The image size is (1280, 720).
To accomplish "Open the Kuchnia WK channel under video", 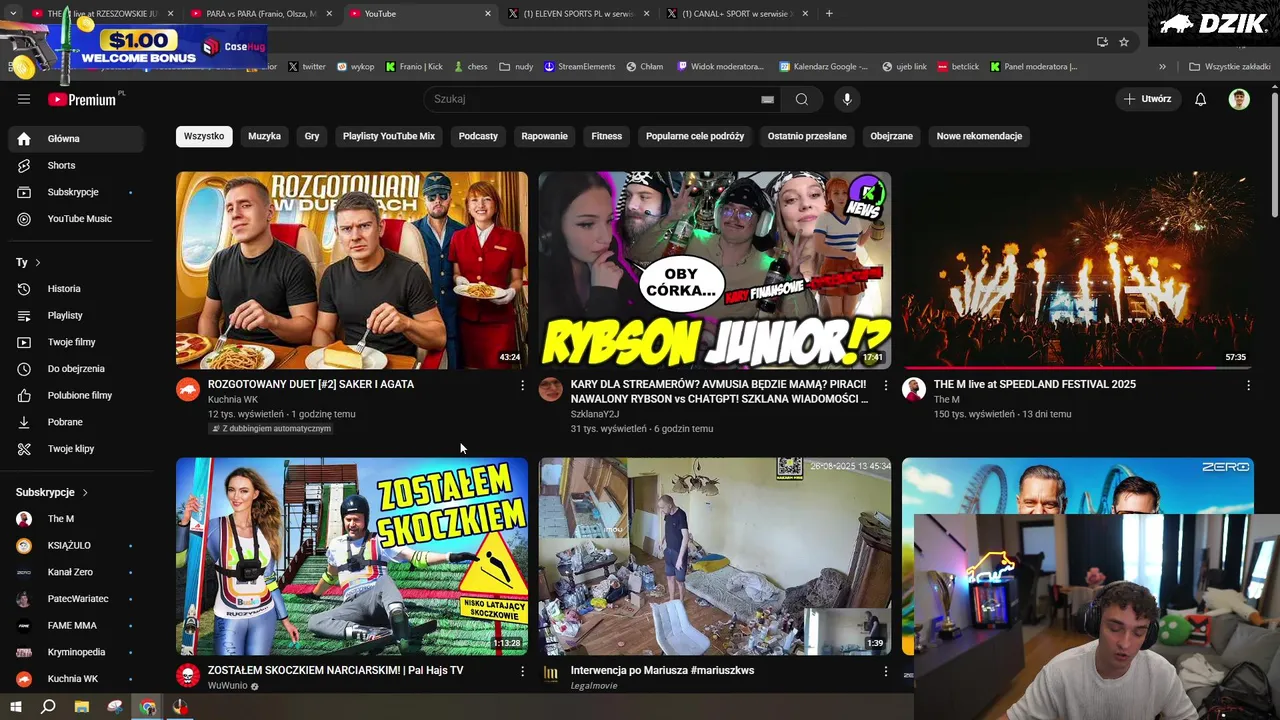I will 233,400.
